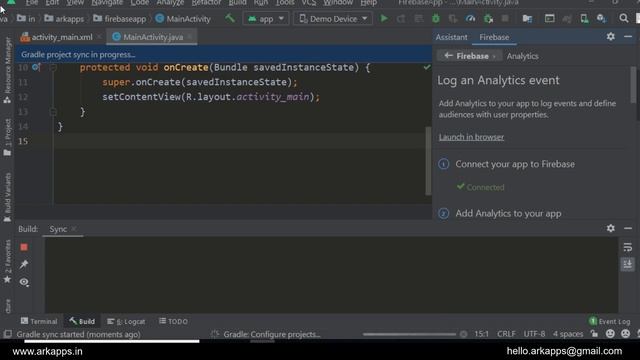Viewport: 640px width, 360px height.
Task: Open the UTF-8 encoding selector
Action: click(534, 334)
